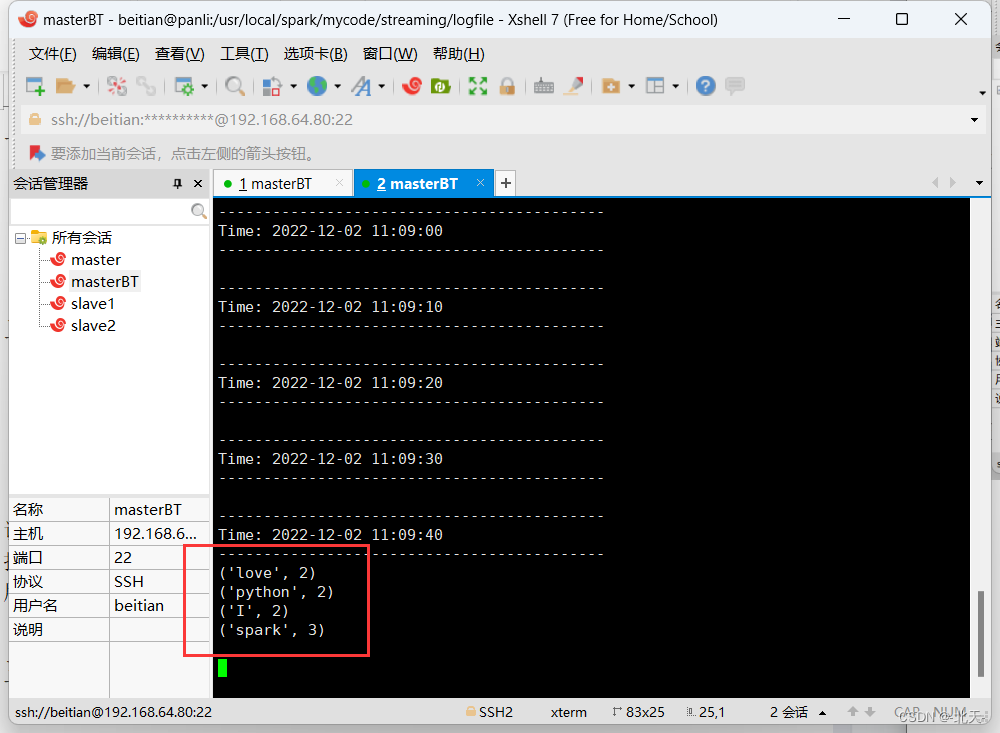
Task: Close the session manager panel
Action: [x=198, y=184]
